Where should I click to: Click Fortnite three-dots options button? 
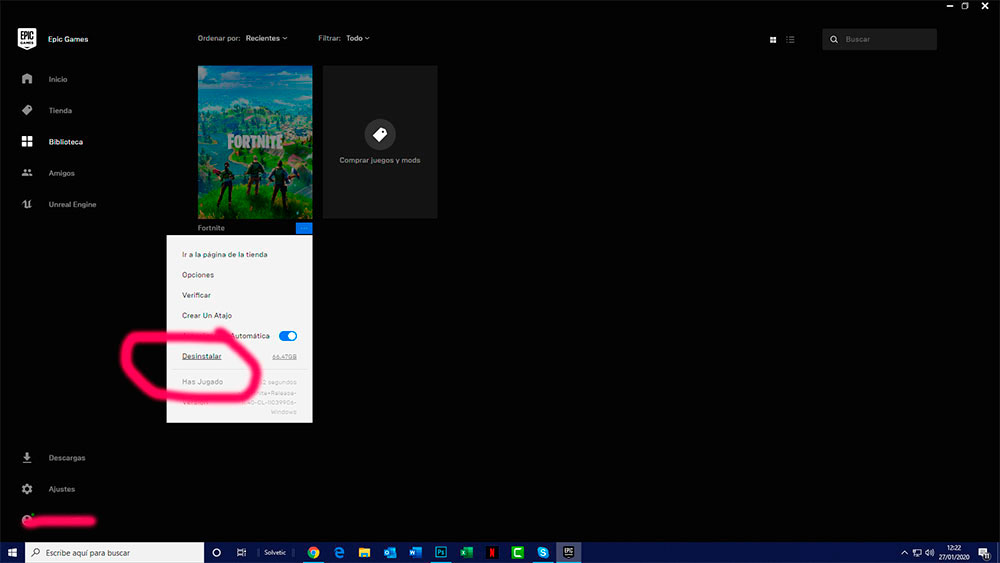tap(304, 228)
